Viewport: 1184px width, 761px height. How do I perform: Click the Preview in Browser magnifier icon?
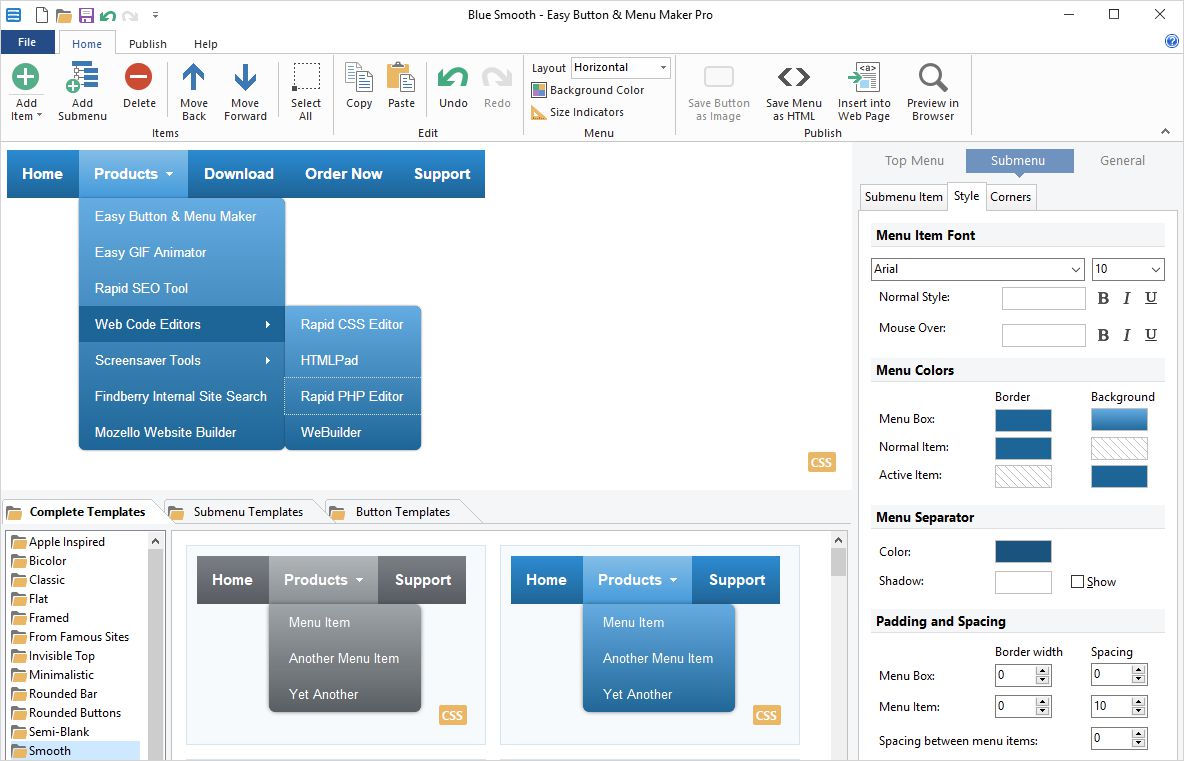(x=932, y=79)
